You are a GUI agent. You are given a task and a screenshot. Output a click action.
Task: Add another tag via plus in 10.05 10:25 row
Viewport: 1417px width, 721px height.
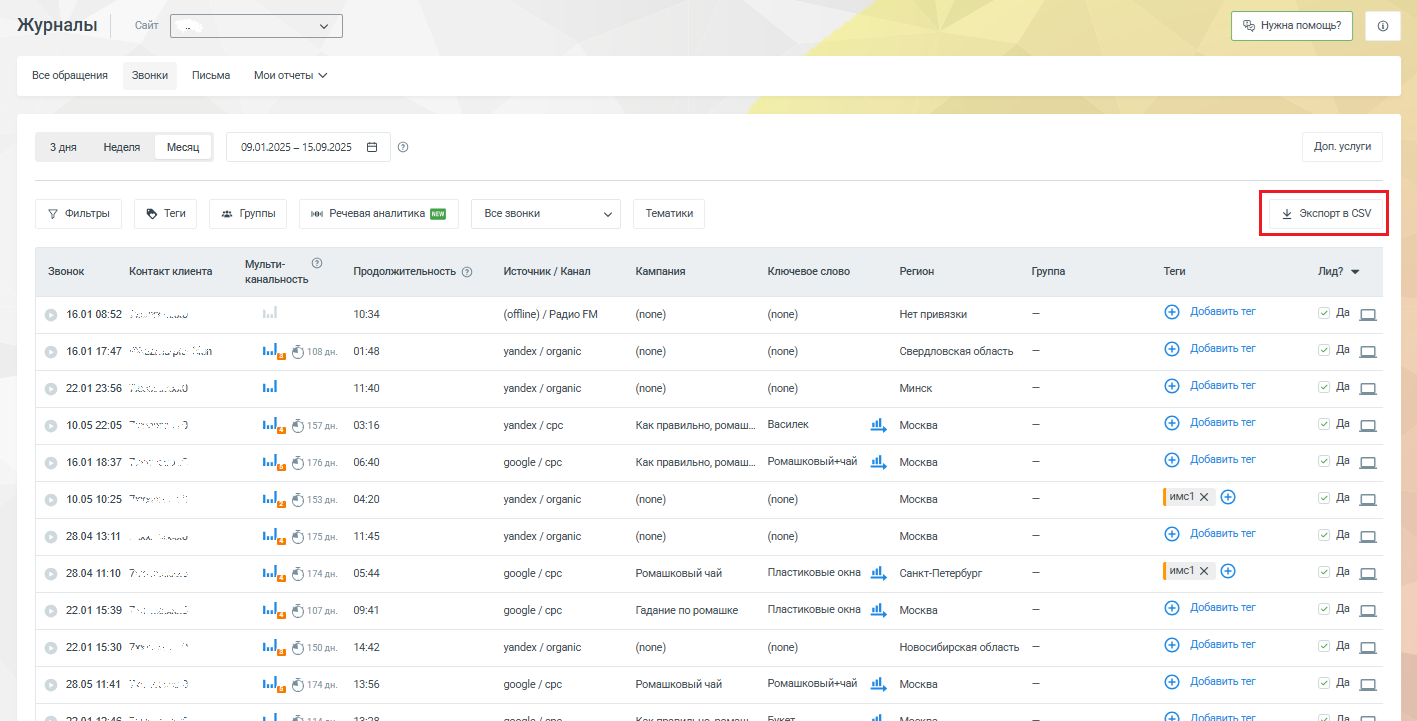coord(1228,497)
